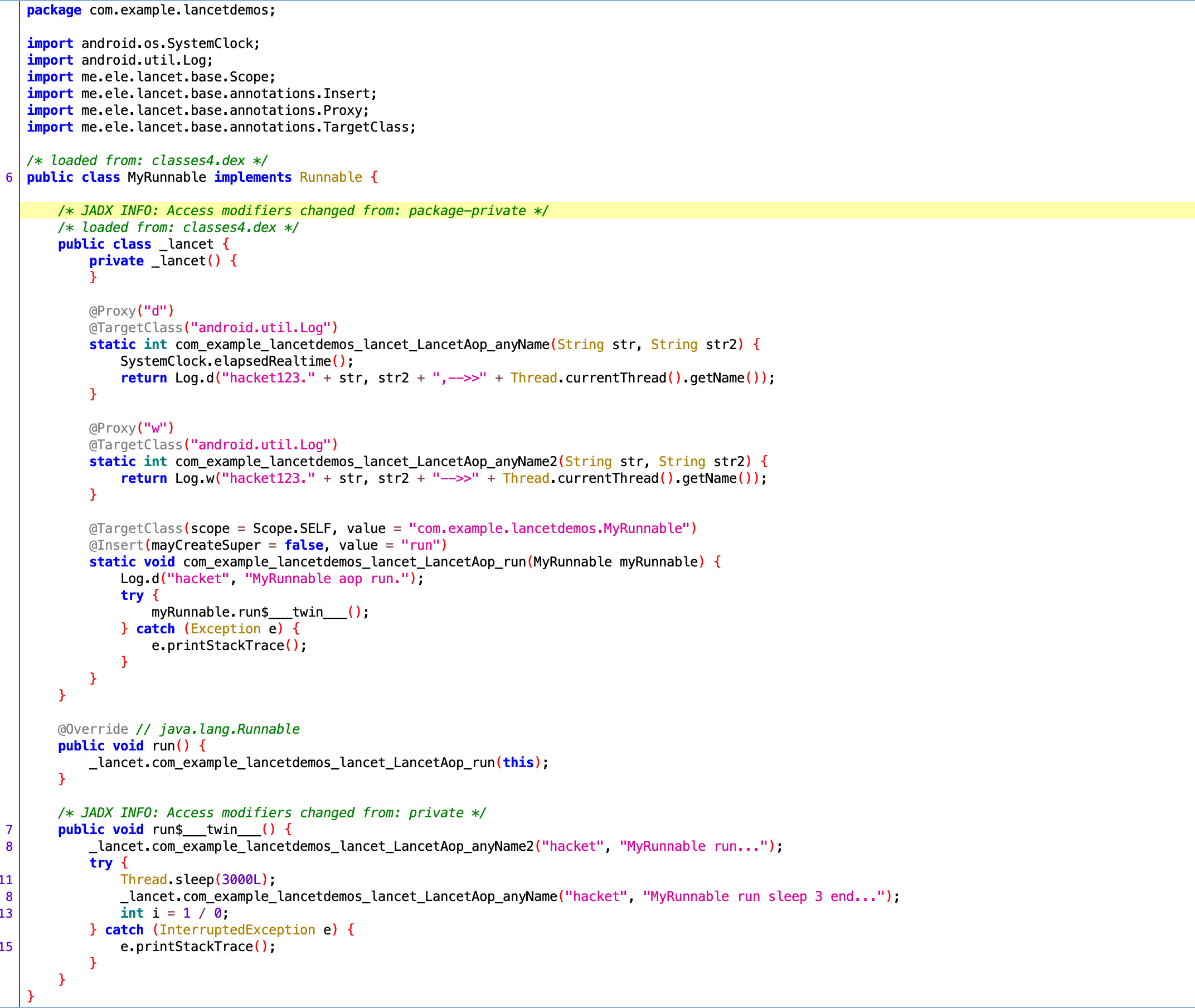The image size is (1195, 1008).
Task: Click the @Insert annotation
Action: coord(116,546)
